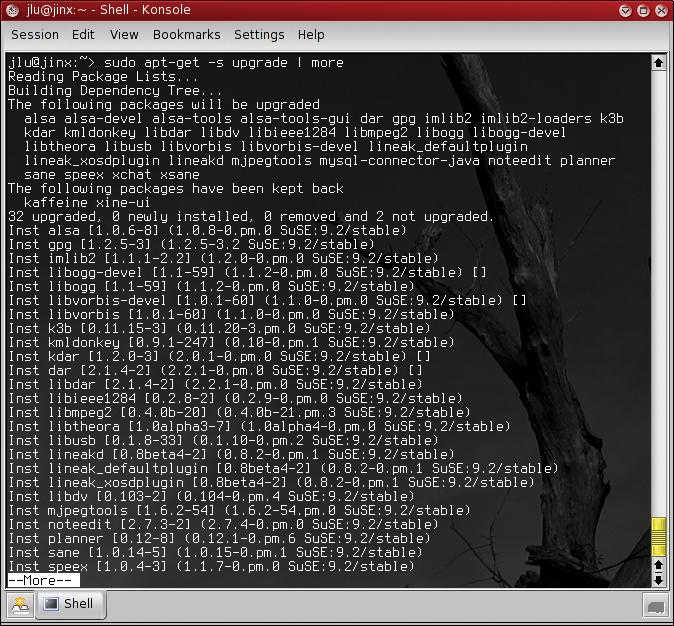Open the Edit menu

(x=83, y=34)
